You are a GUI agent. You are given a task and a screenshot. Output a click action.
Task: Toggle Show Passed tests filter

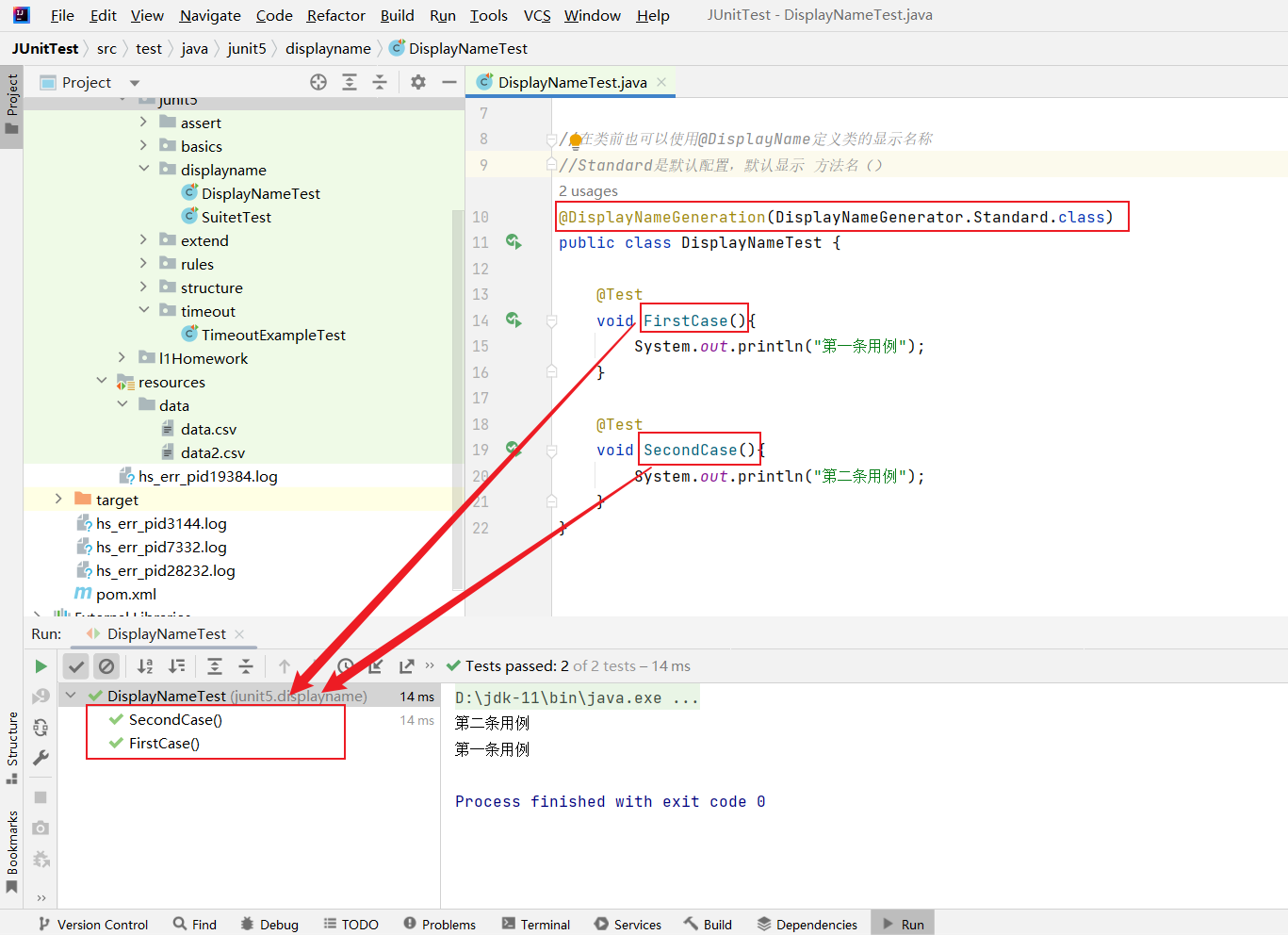click(x=76, y=666)
